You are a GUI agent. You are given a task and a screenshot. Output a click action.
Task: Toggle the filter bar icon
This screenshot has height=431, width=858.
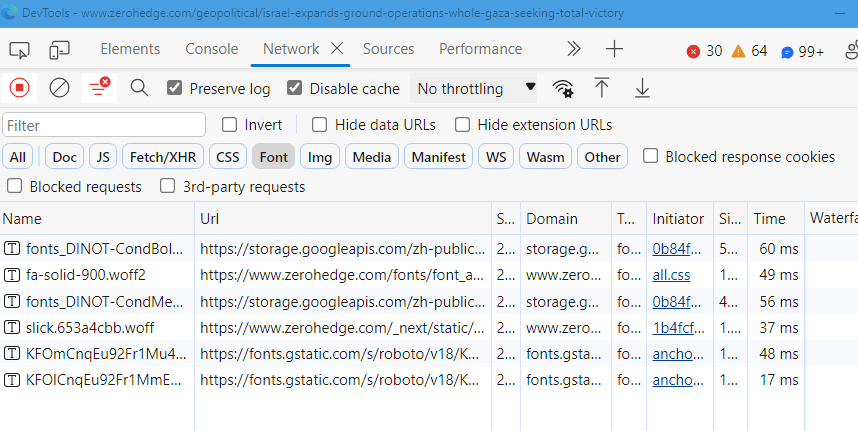pyautogui.click(x=100, y=88)
